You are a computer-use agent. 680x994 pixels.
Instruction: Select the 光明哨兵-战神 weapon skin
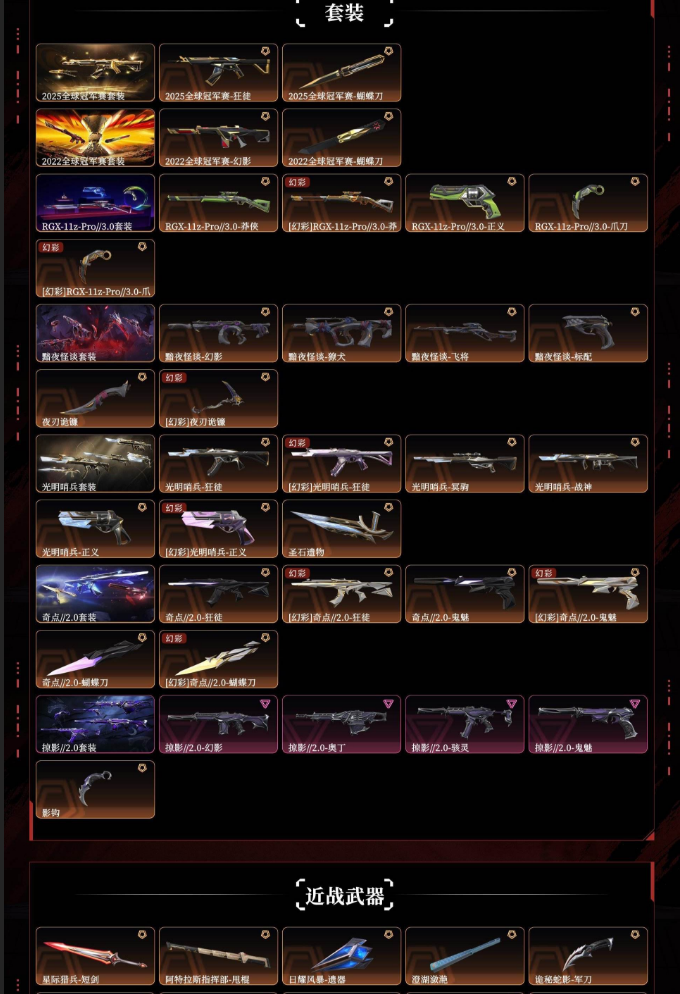click(x=588, y=463)
